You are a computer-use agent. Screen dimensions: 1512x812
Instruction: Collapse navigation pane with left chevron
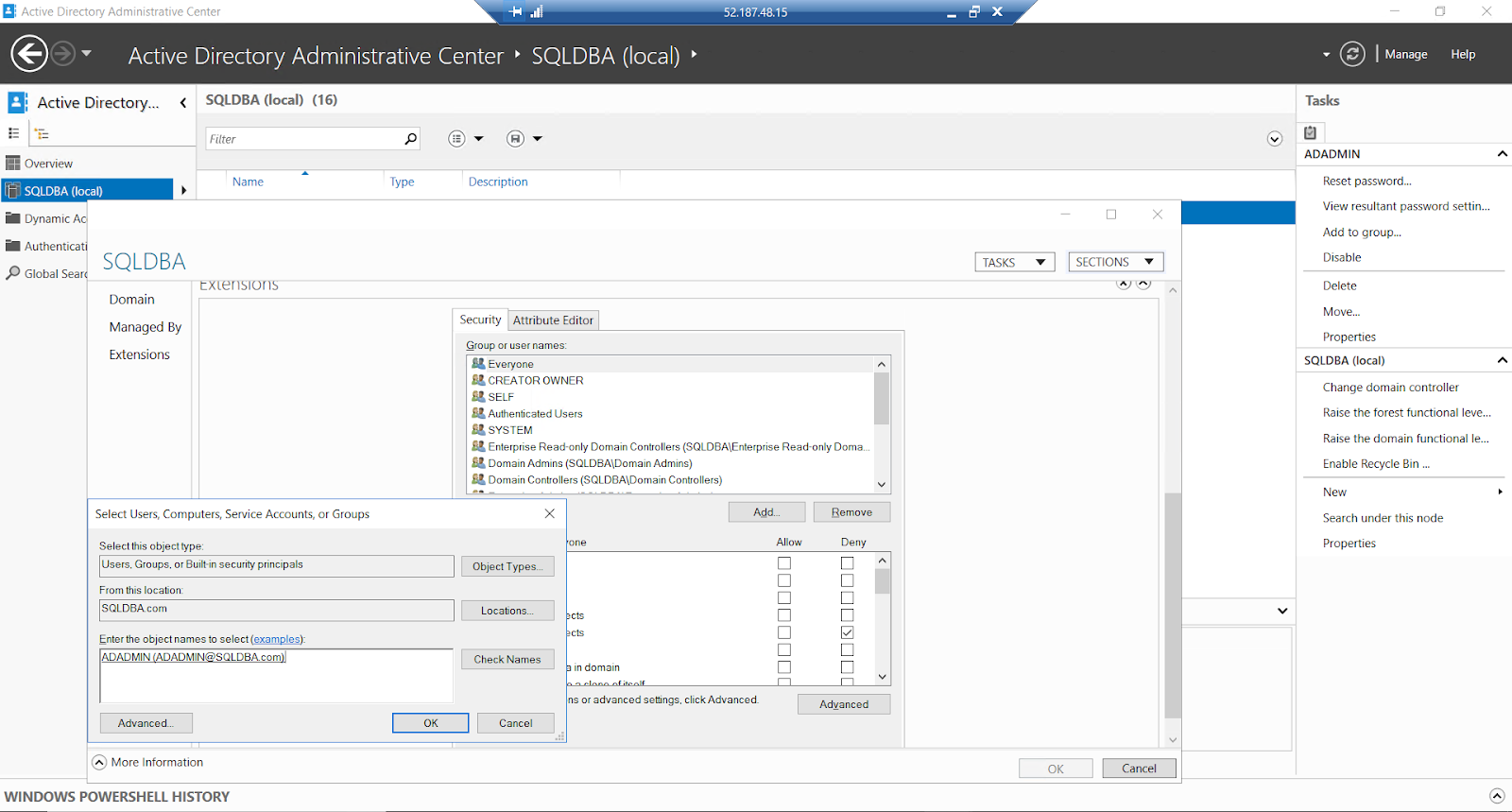tap(183, 103)
